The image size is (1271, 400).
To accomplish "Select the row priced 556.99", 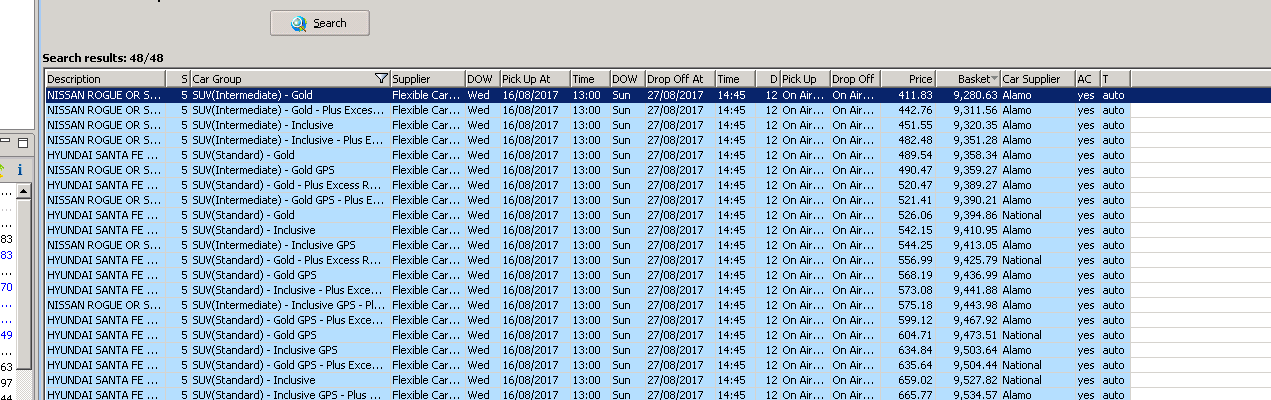I will point(588,260).
